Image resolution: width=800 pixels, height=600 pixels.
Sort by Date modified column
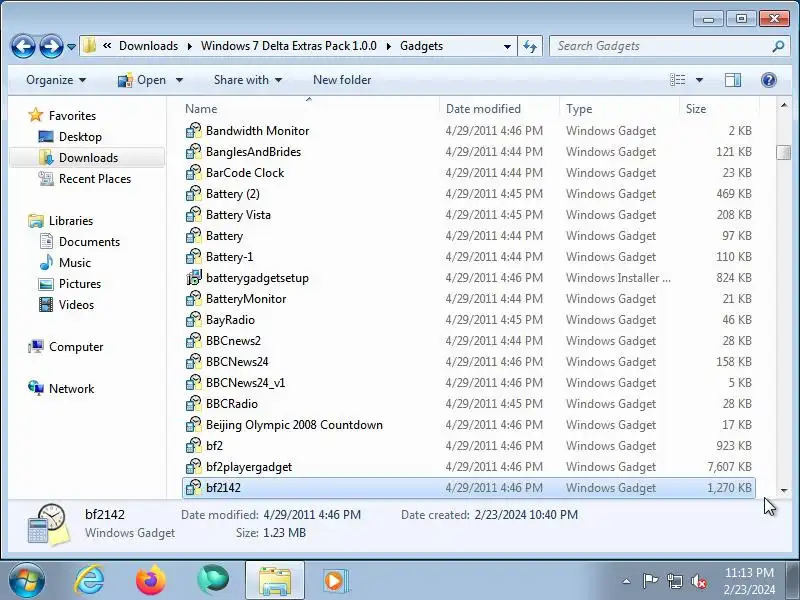(499, 109)
